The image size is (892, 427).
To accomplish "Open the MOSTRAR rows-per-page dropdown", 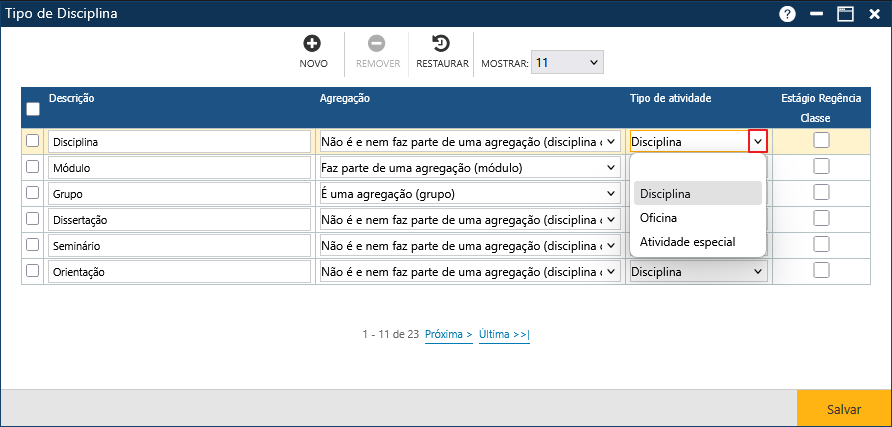I will point(567,63).
